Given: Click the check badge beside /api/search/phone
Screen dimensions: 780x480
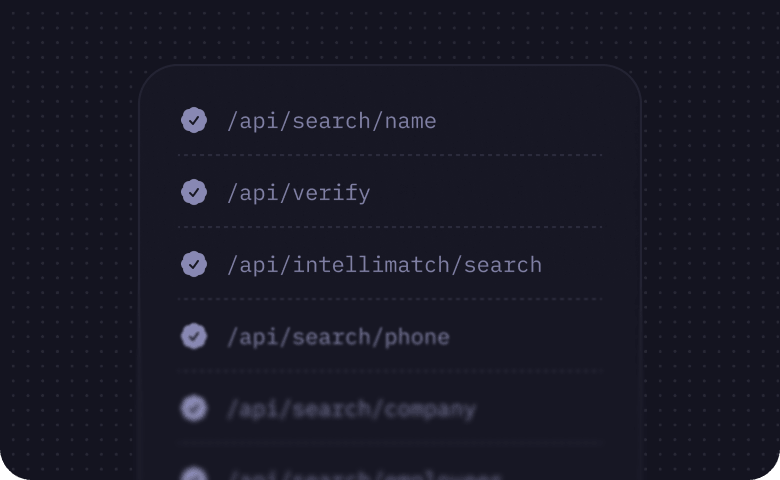Looking at the screenshot, I should pos(194,336).
